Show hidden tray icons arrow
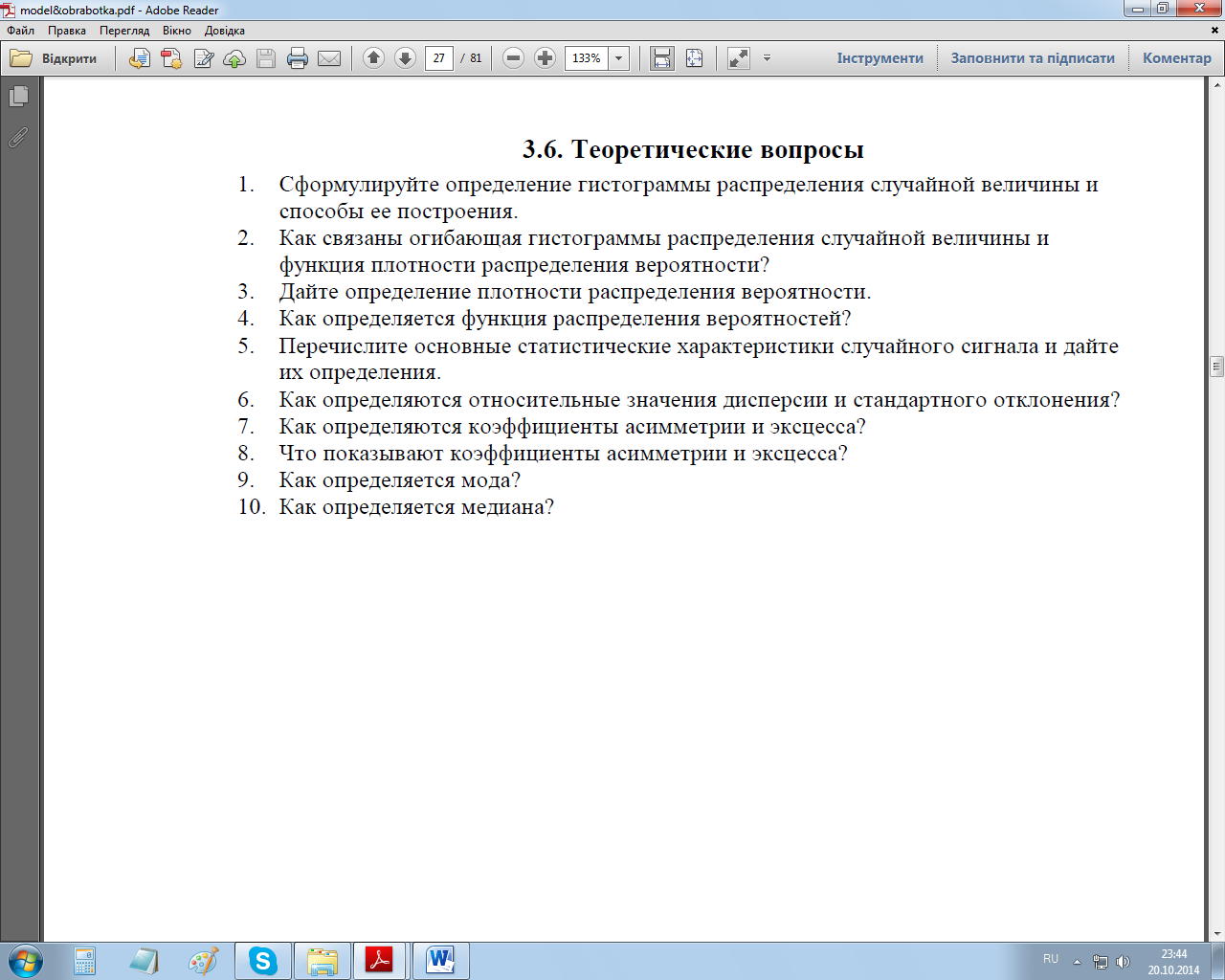This screenshot has width=1225, height=980. (1077, 962)
